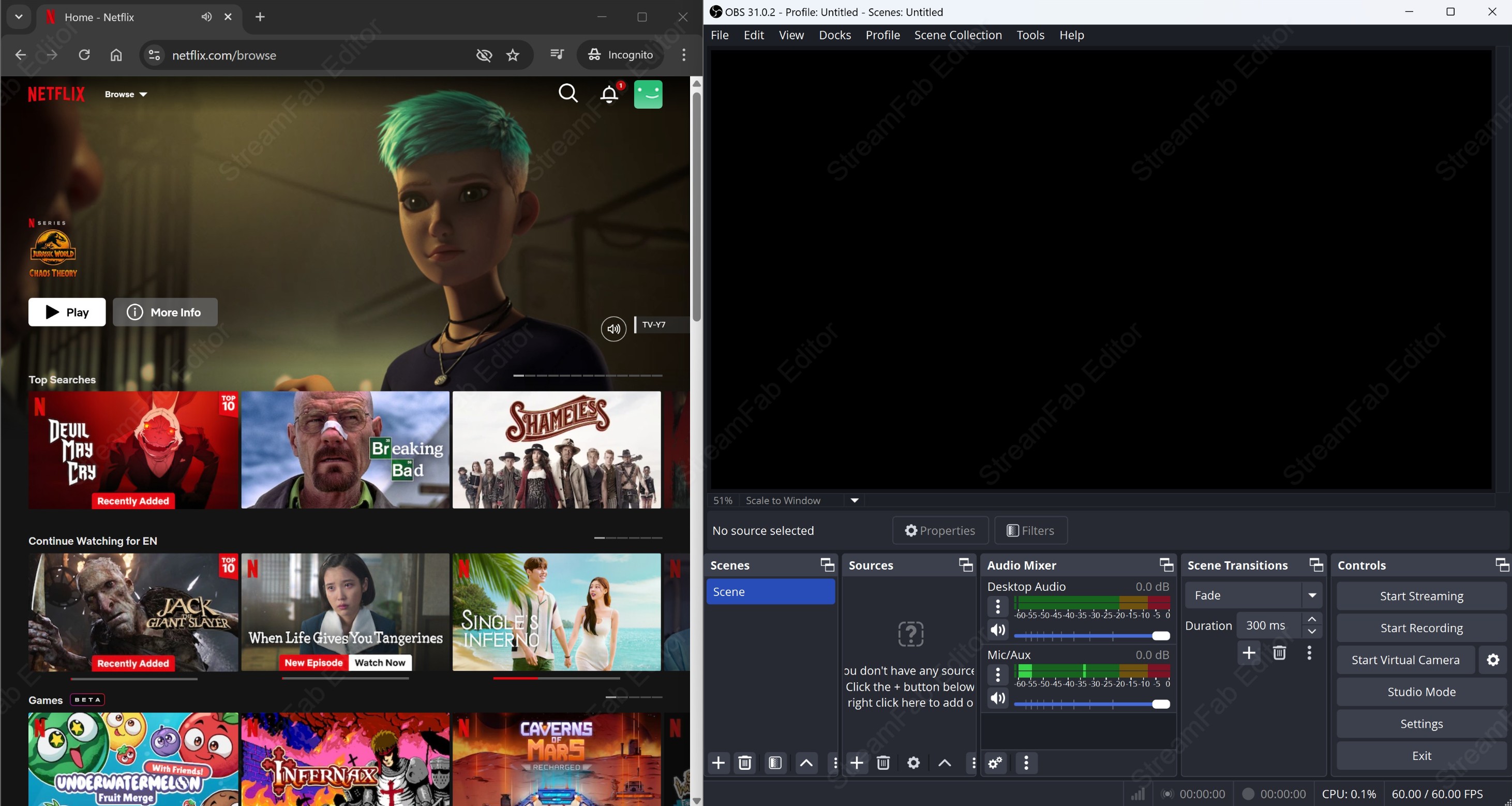The image size is (1512, 806).
Task: Click the add scene plus icon
Action: 718,763
